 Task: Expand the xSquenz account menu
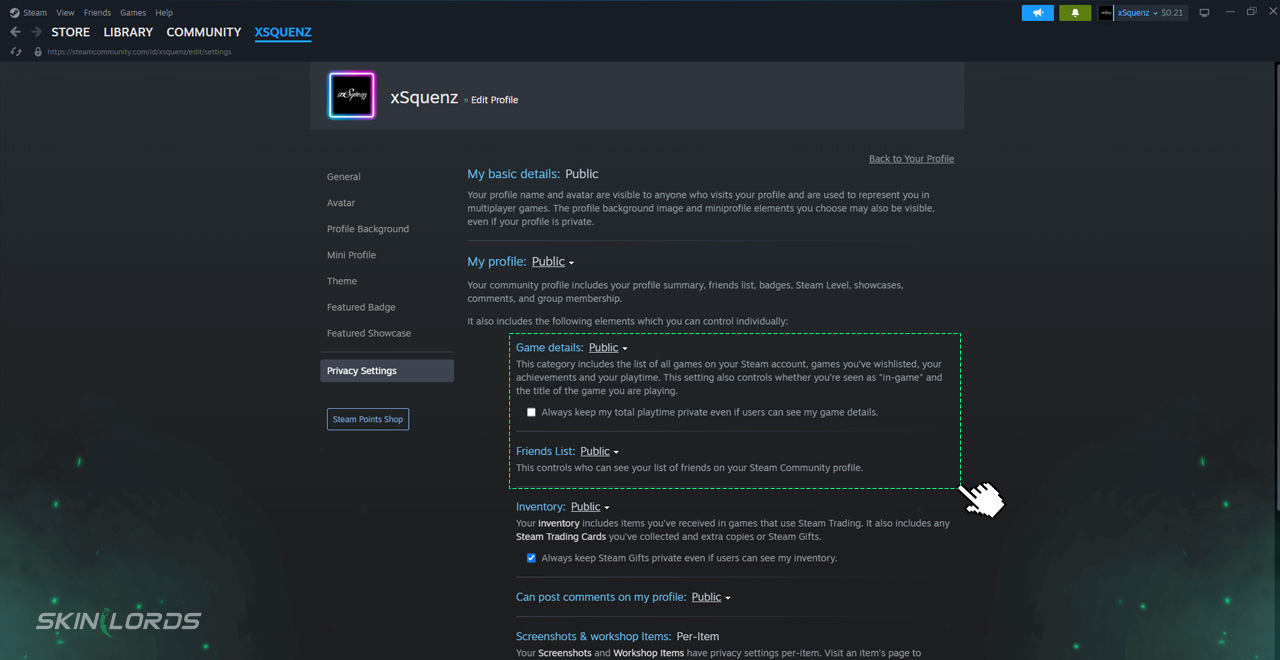pyautogui.click(x=1137, y=13)
